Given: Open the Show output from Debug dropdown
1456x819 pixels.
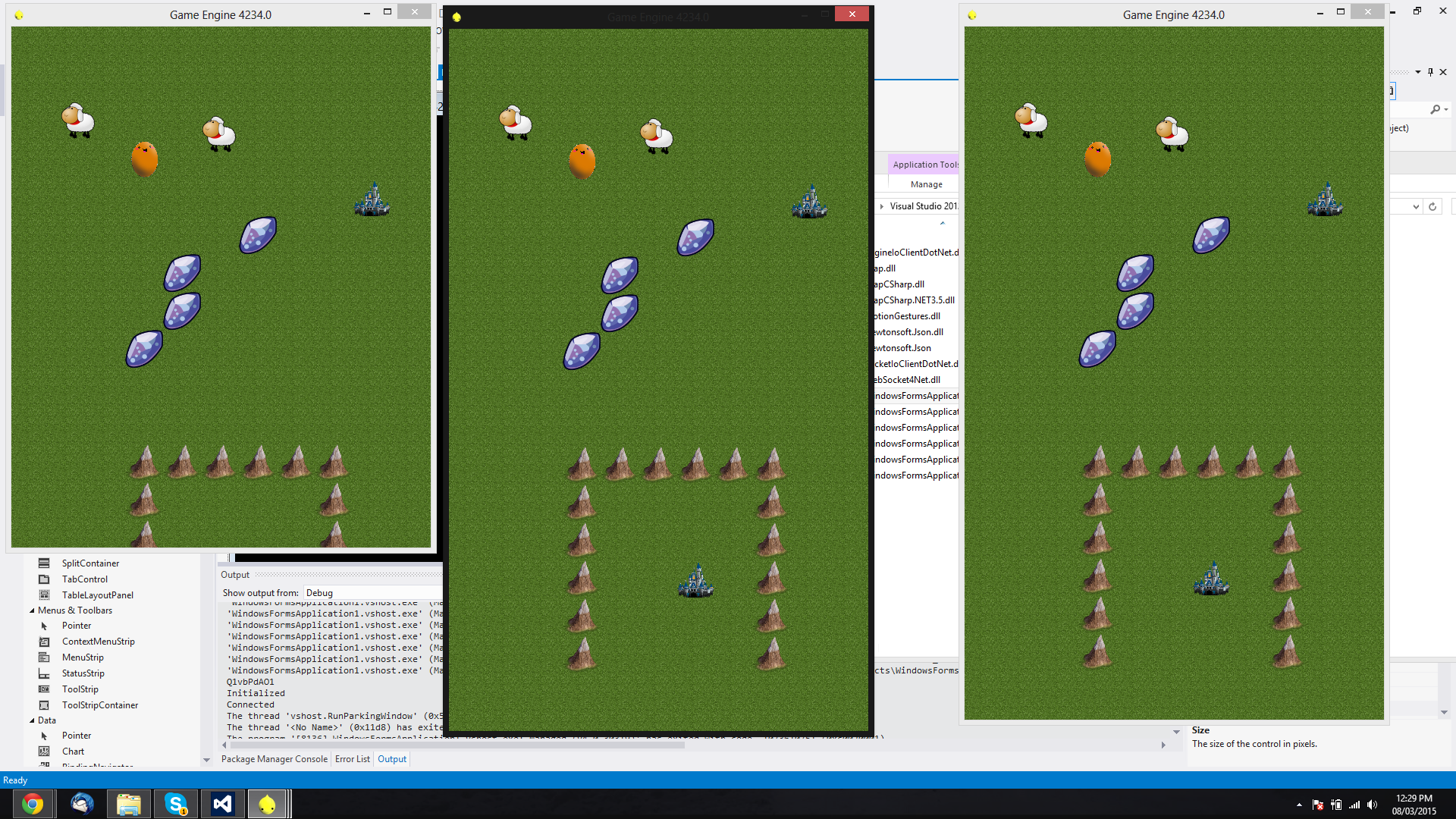Looking at the screenshot, I should pyautogui.click(x=372, y=593).
